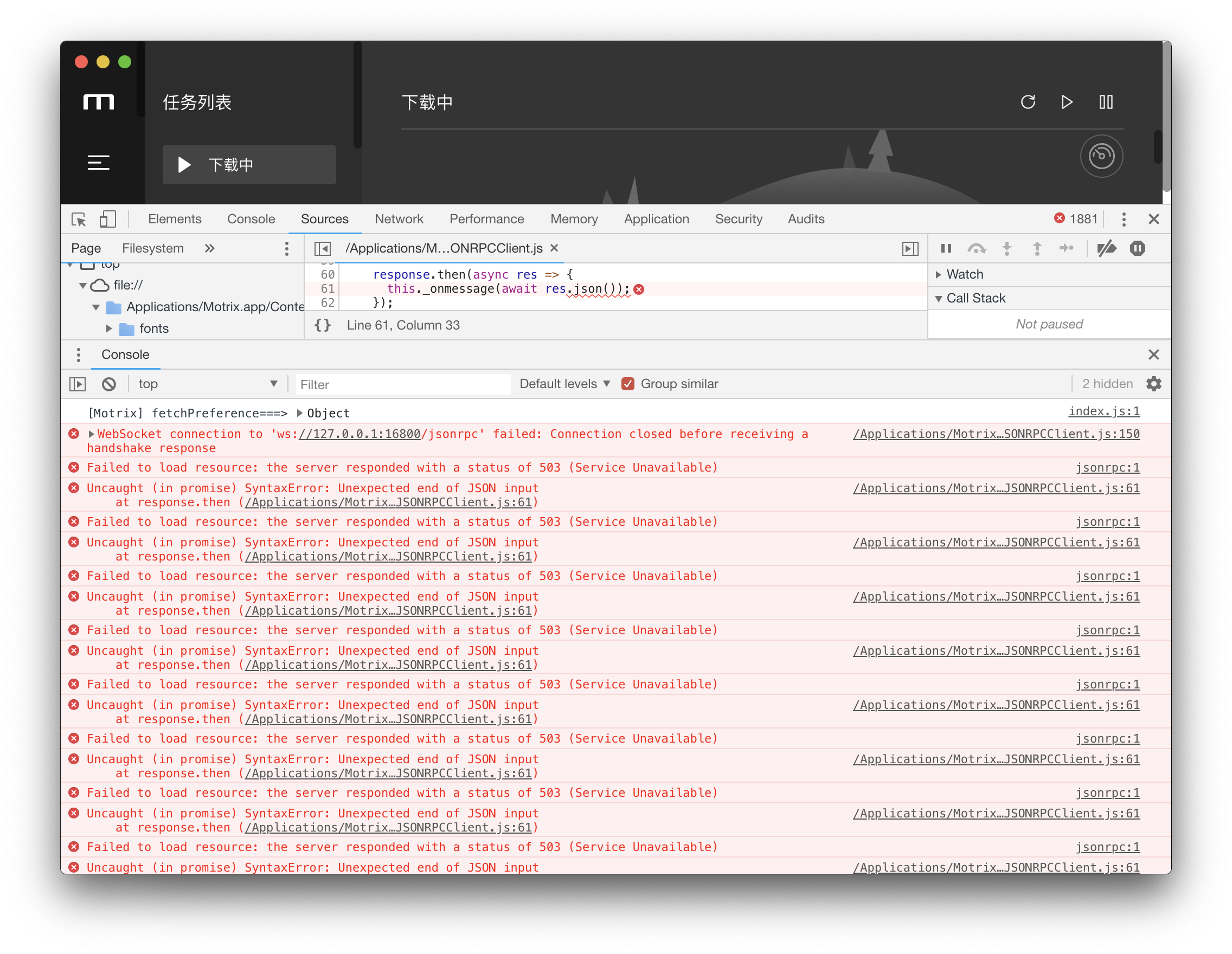Click the inspect element picker icon

coord(79,219)
